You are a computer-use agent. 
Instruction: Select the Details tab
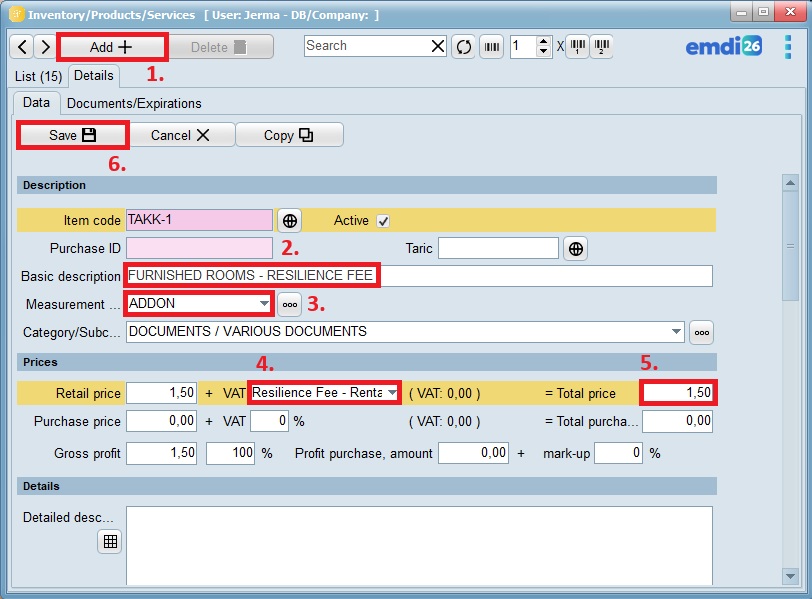(94, 76)
